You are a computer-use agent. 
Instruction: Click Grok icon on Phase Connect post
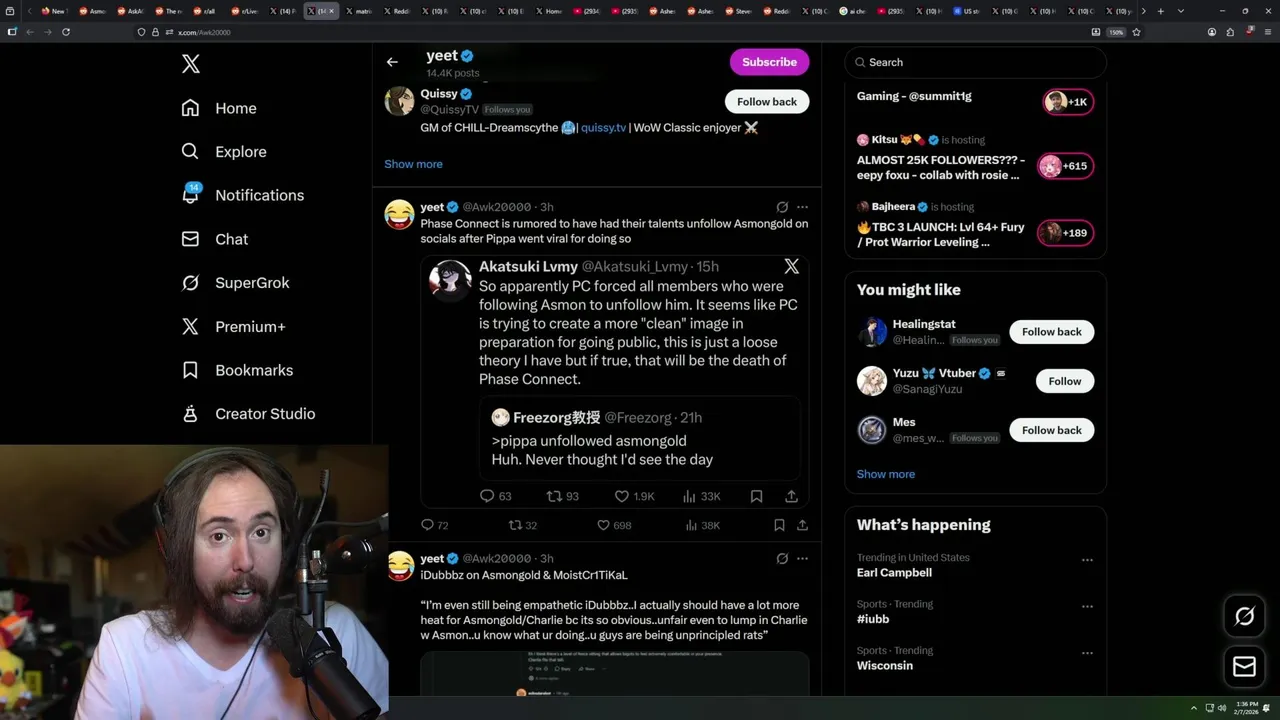pos(782,207)
